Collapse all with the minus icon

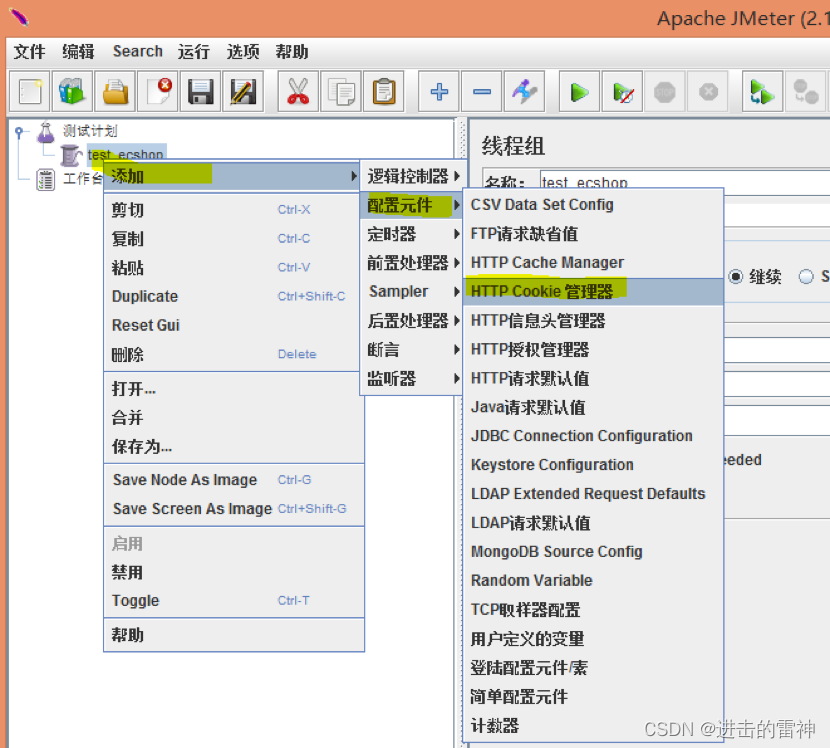click(x=482, y=92)
